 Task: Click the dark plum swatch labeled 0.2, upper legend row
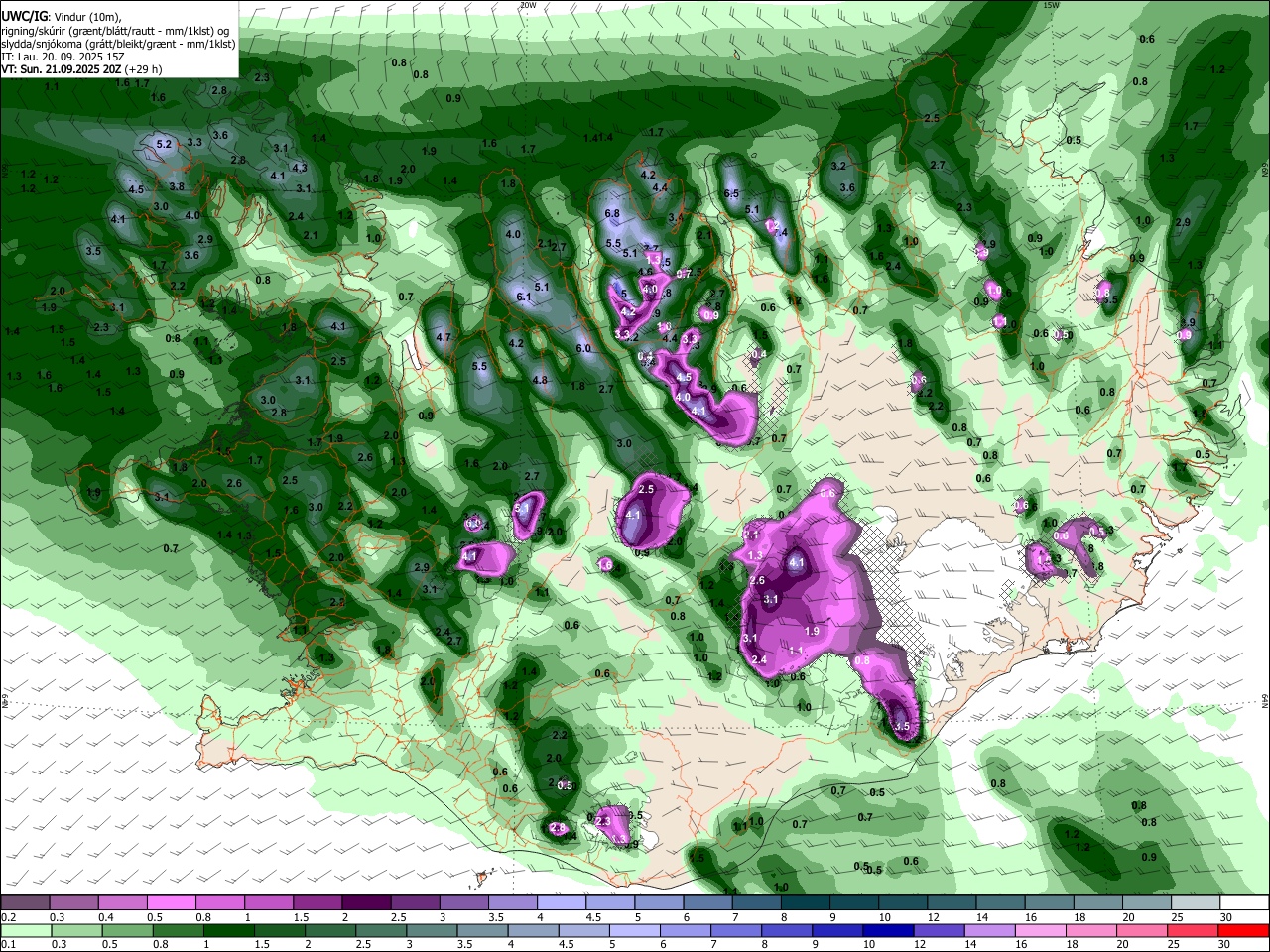tap(24, 902)
